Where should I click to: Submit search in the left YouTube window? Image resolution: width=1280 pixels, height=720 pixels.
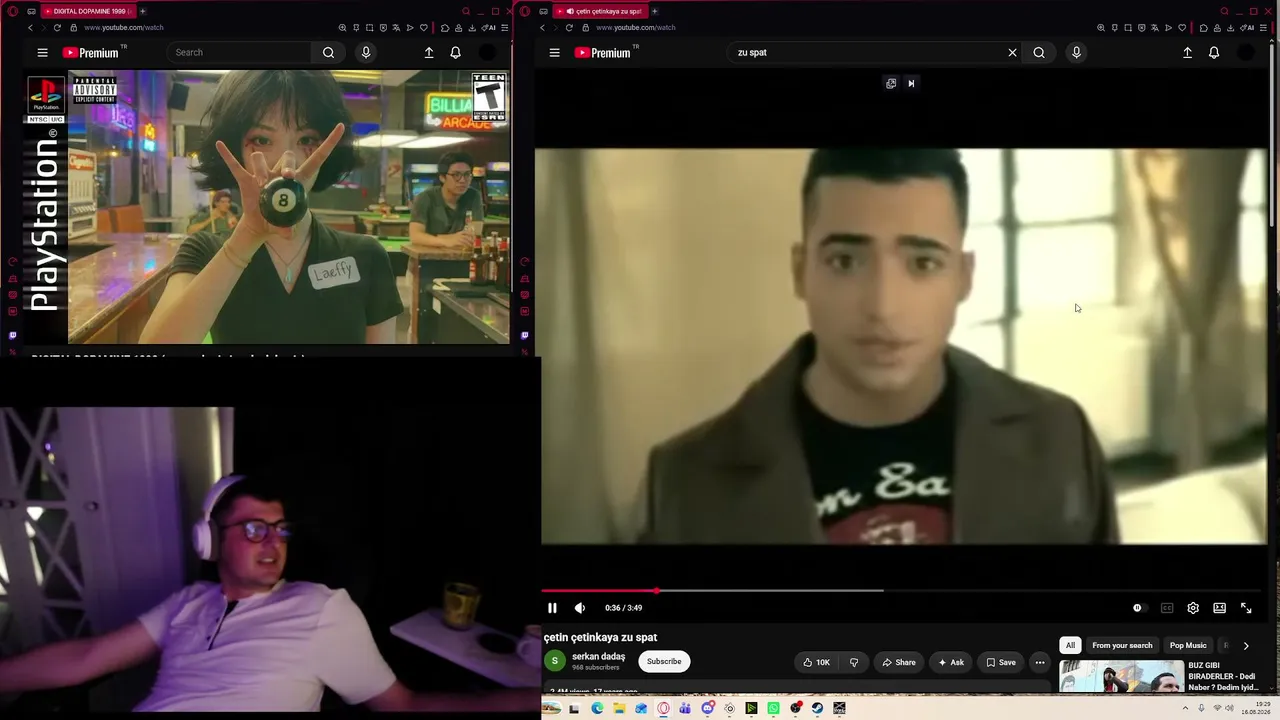point(328,53)
